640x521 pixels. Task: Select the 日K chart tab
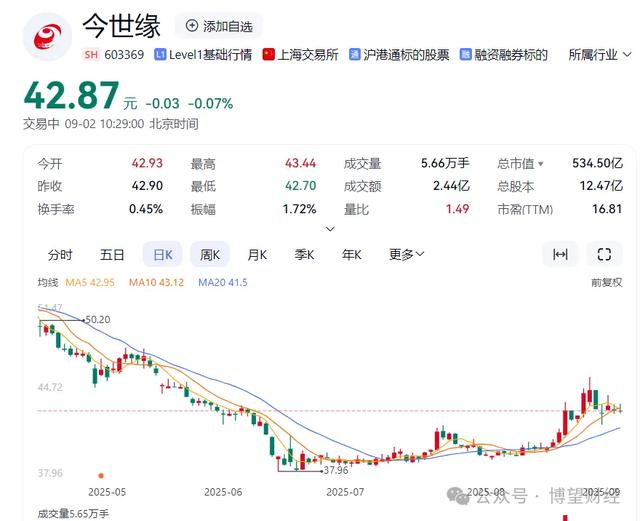pyautogui.click(x=162, y=254)
